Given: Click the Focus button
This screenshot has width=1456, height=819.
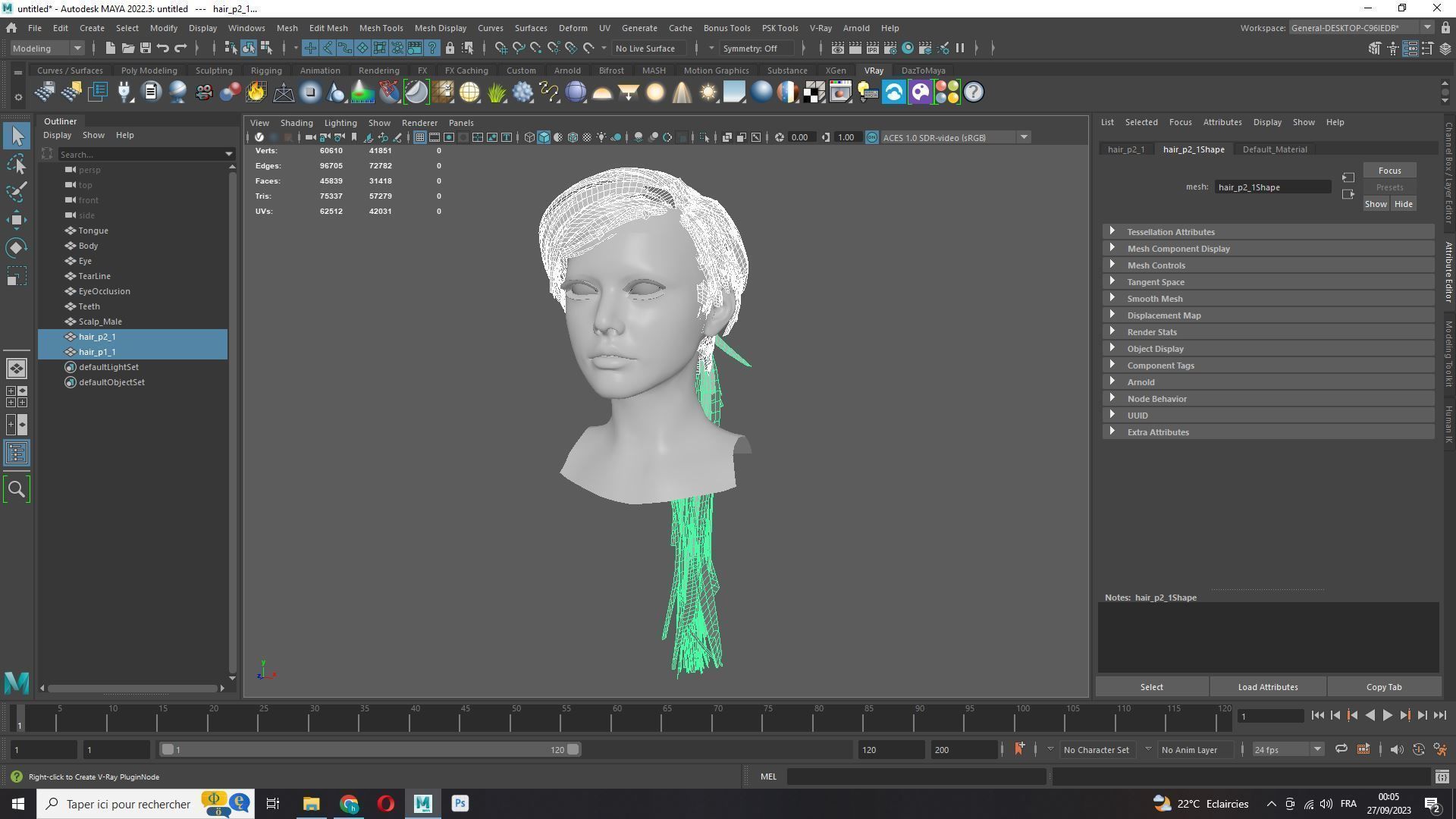Looking at the screenshot, I should [1389, 171].
